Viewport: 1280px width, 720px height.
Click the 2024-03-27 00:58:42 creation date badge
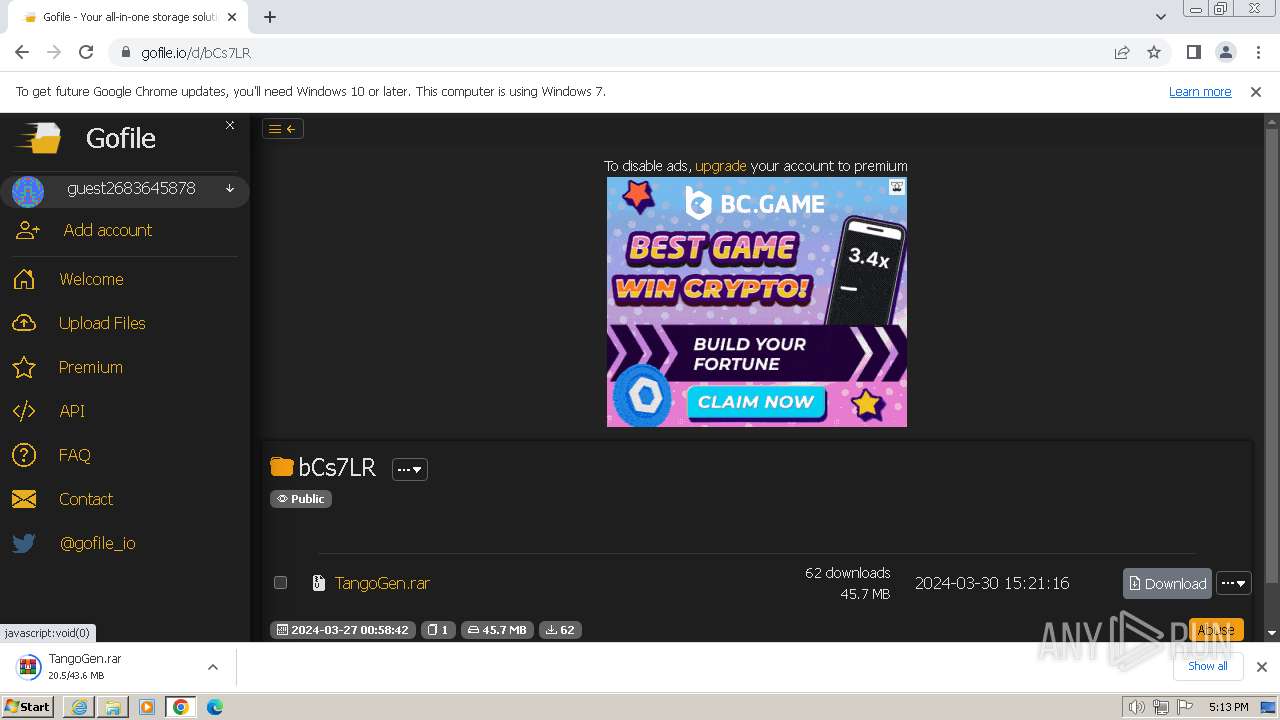[342, 630]
